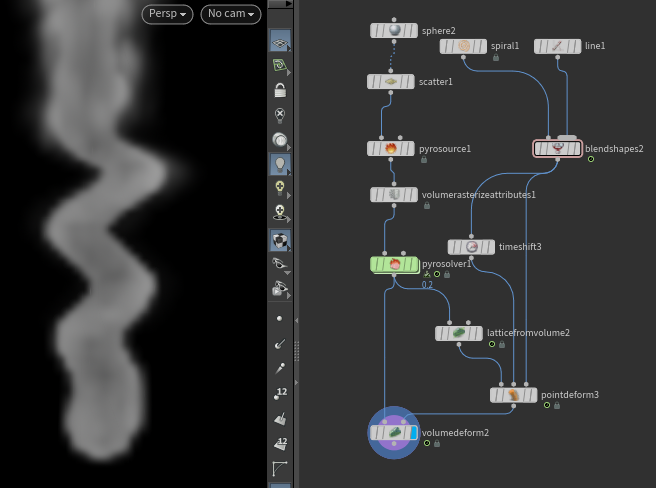
Task: Select the green pyrosolver1 node
Action: tap(394, 265)
